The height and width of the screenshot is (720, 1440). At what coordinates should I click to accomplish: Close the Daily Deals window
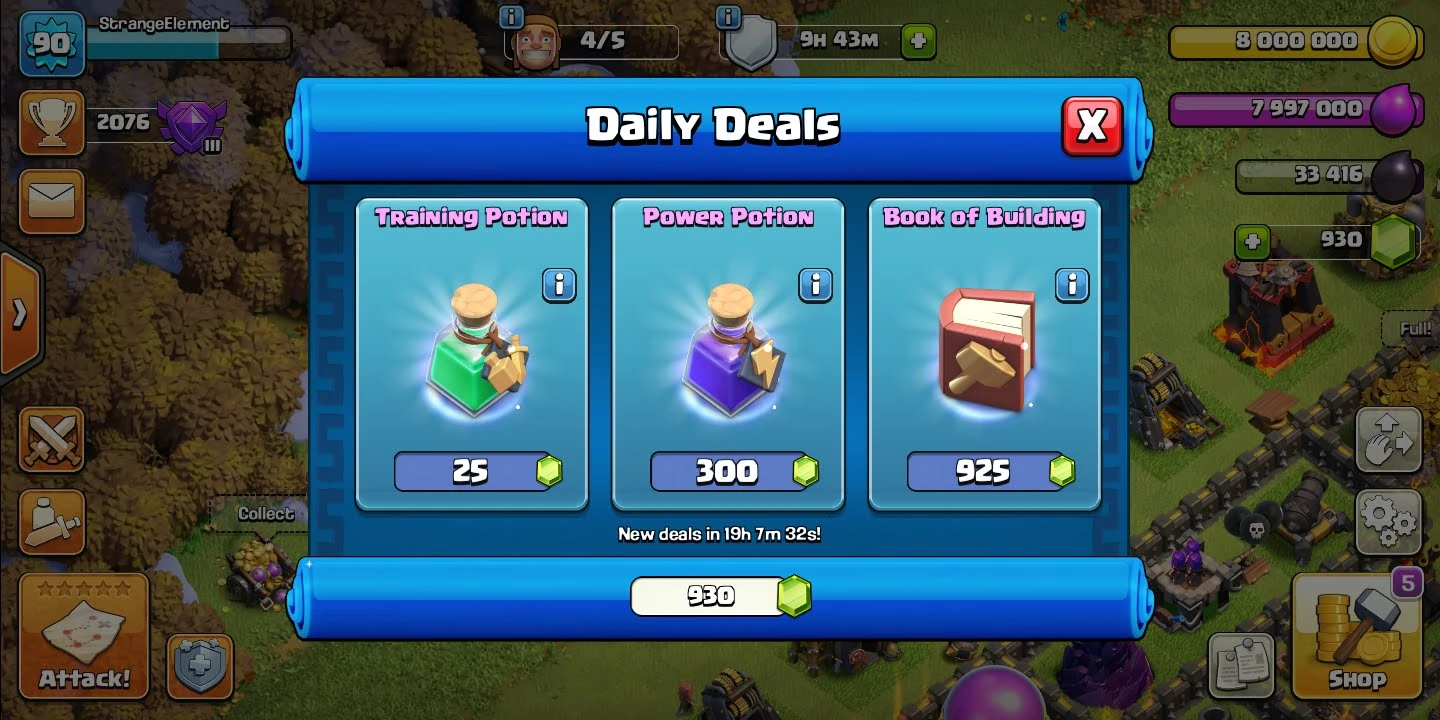click(1092, 126)
